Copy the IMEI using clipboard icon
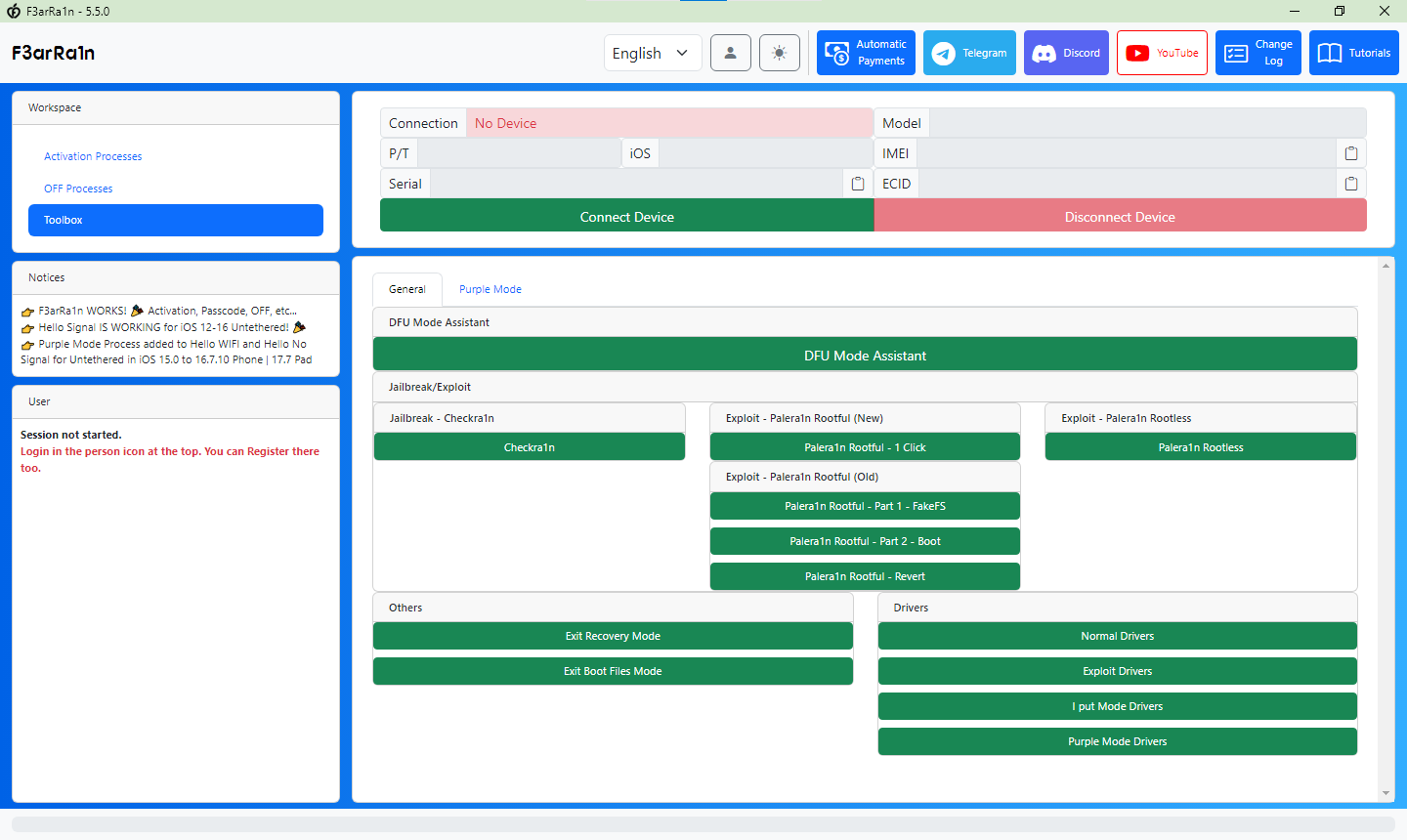The image size is (1407, 840). click(x=1351, y=153)
